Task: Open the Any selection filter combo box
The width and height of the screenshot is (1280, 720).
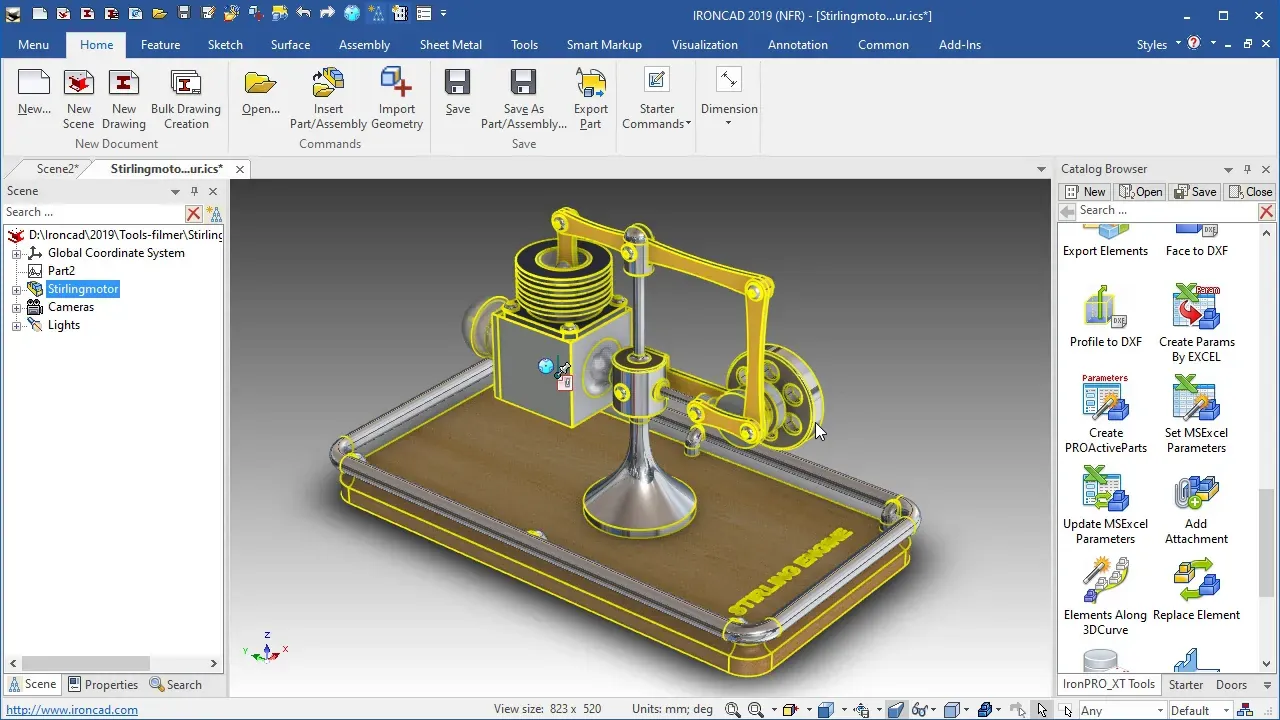Action: click(1122, 710)
